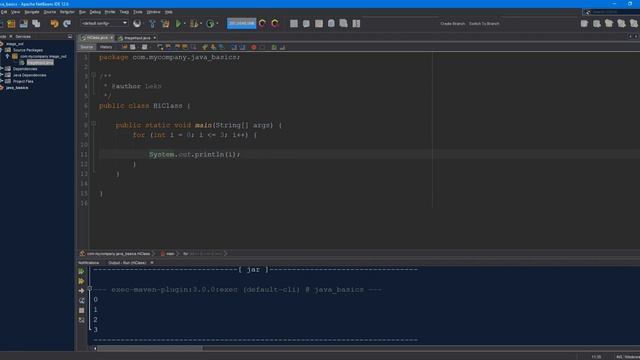Click the copy files icon in main toolbar

pos(36,24)
